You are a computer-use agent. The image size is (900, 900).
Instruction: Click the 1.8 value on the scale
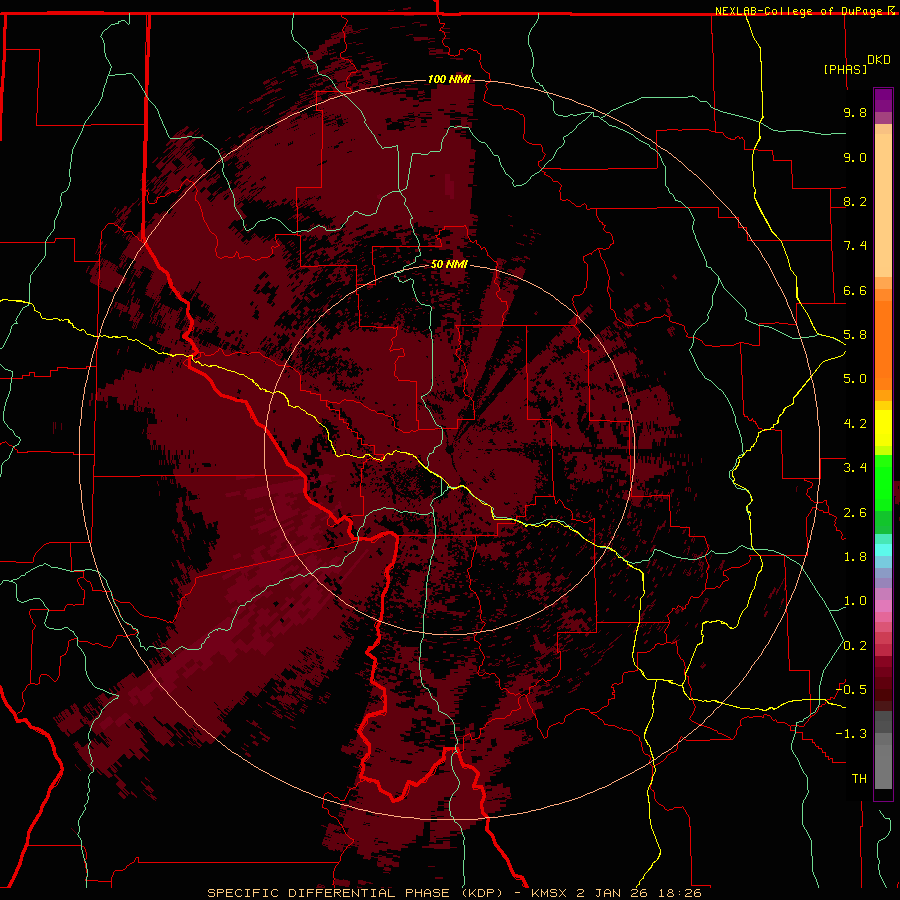point(855,557)
